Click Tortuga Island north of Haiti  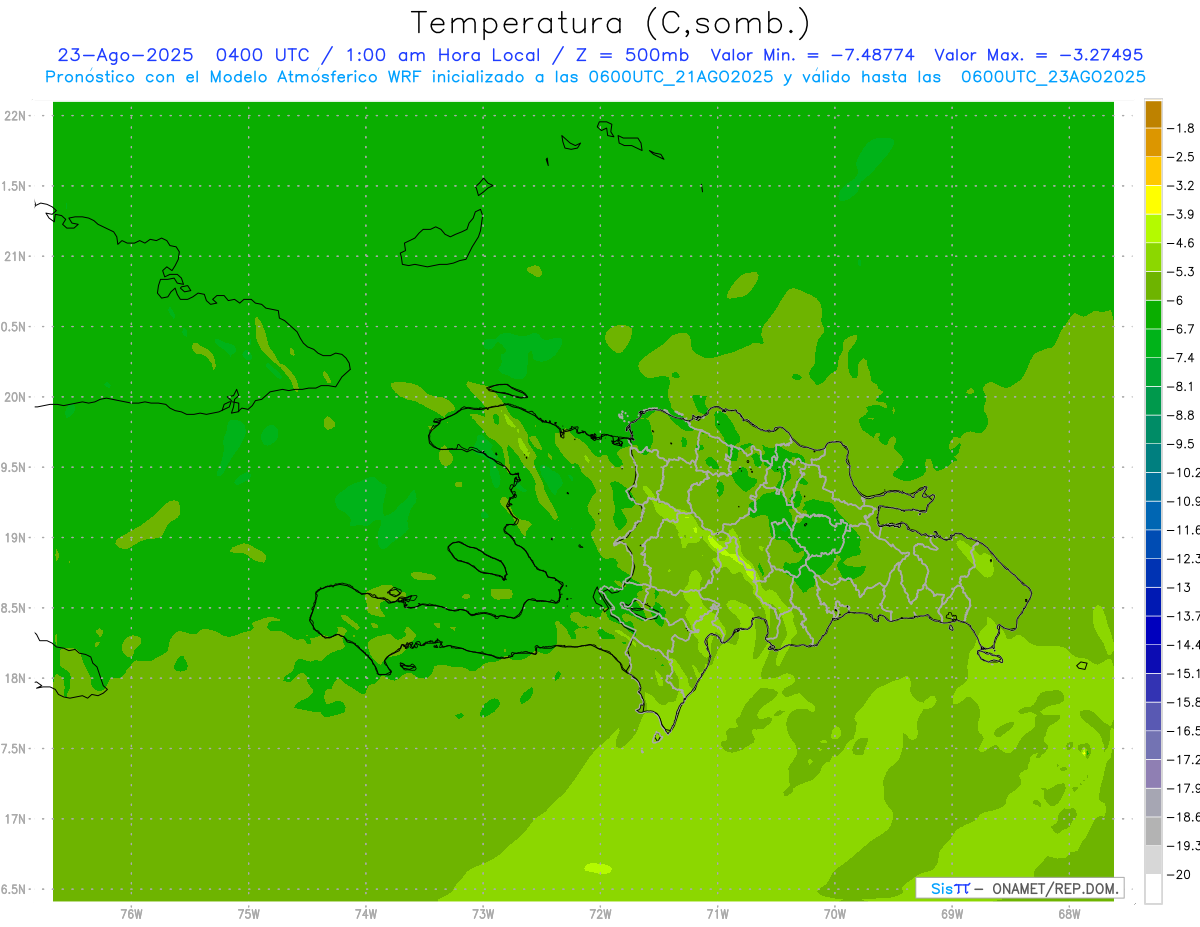508,391
